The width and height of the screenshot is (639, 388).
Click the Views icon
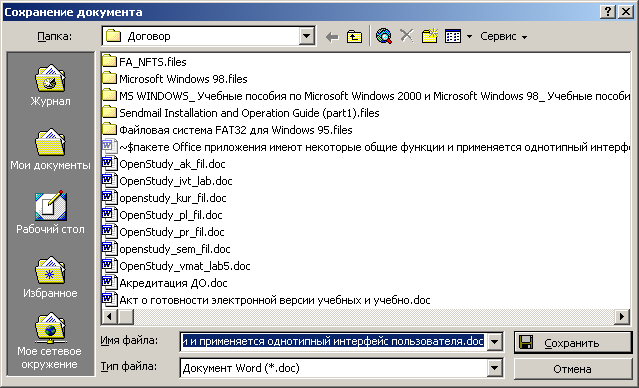point(453,36)
